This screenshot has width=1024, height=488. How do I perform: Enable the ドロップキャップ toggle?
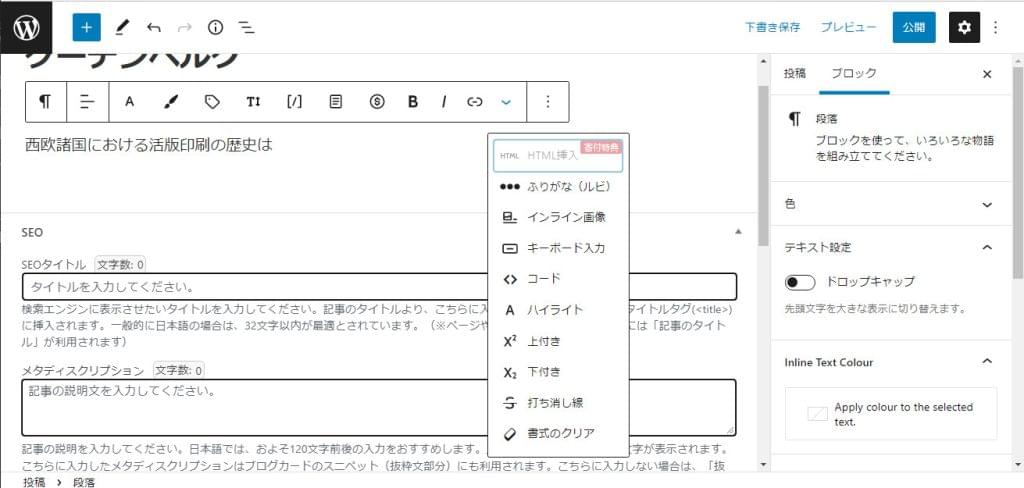[801, 282]
